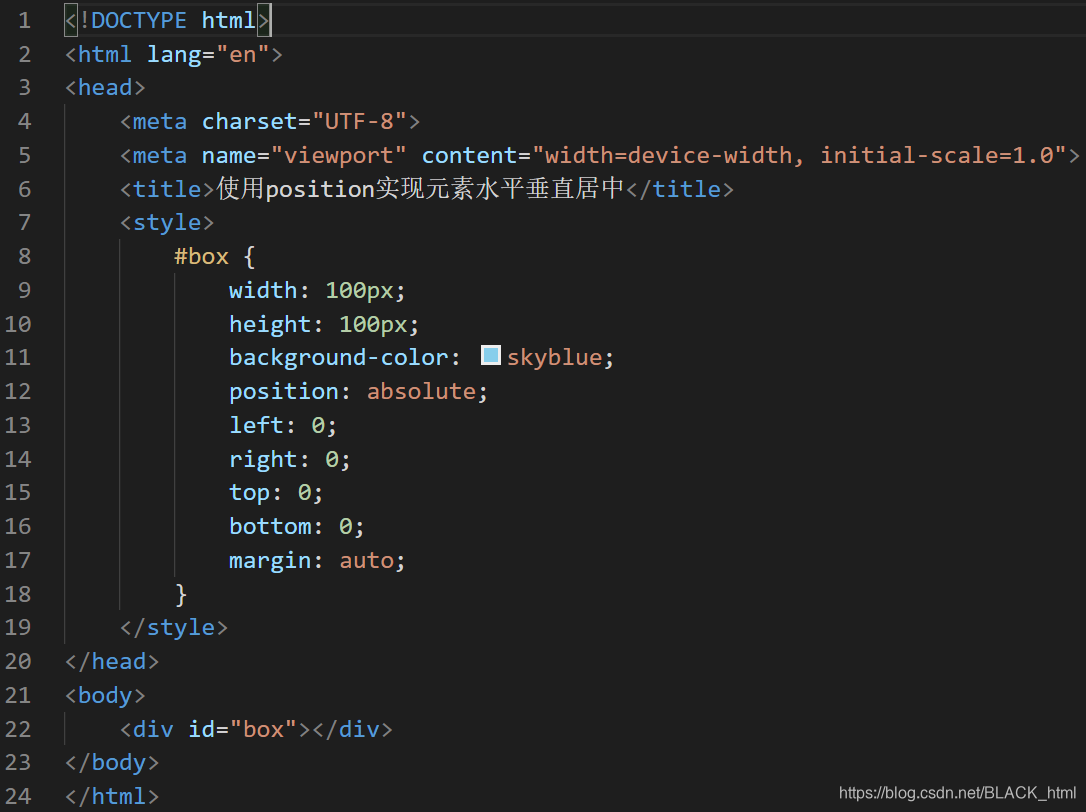Click line number 1 in the gutter
The image size is (1086, 812).
(x=24, y=20)
